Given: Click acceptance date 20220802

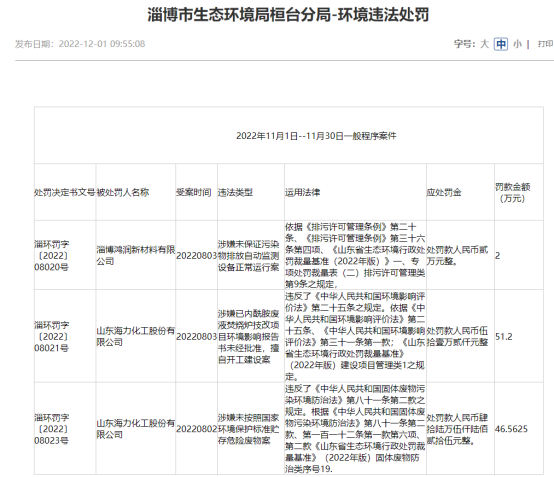Looking at the screenshot, I should (x=196, y=429).
